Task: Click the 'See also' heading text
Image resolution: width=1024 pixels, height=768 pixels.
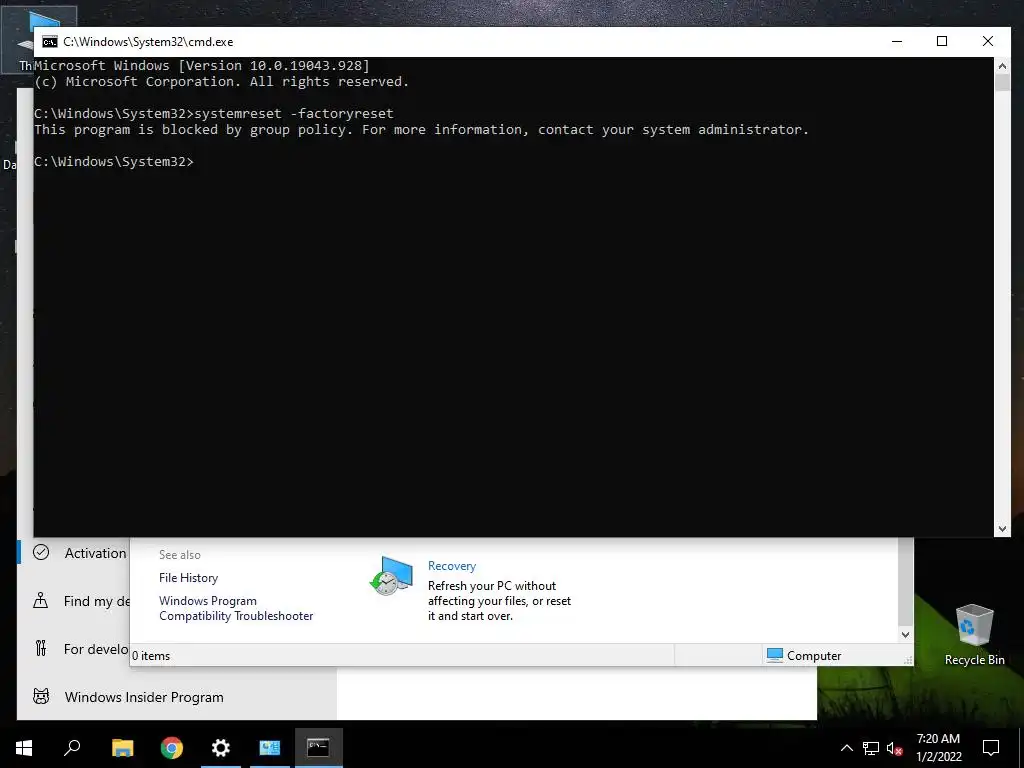Action: click(x=180, y=554)
